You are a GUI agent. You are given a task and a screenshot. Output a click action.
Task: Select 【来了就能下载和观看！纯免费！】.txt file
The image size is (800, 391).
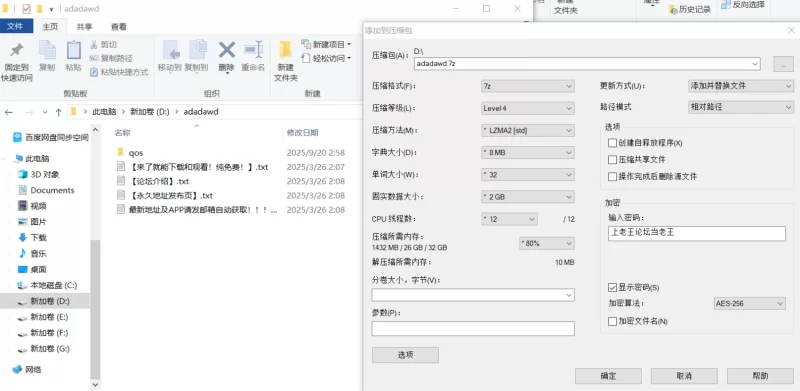198,167
